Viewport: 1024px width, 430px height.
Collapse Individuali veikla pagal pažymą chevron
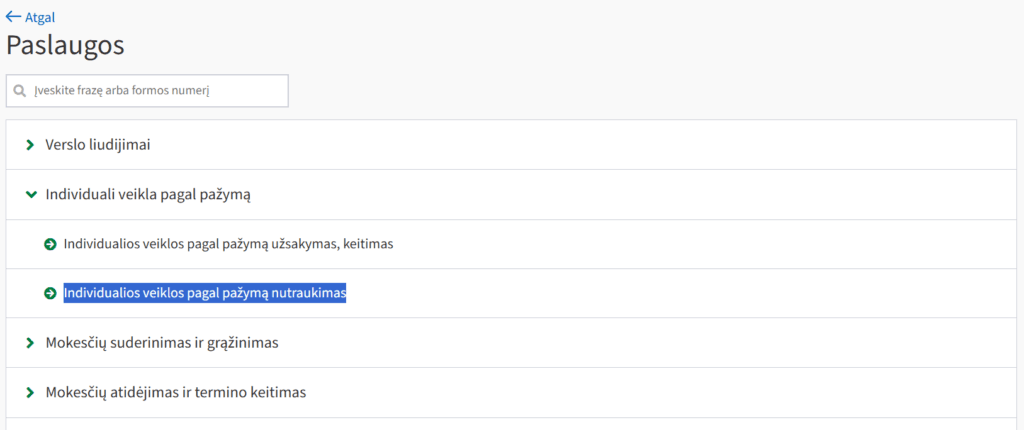30,194
